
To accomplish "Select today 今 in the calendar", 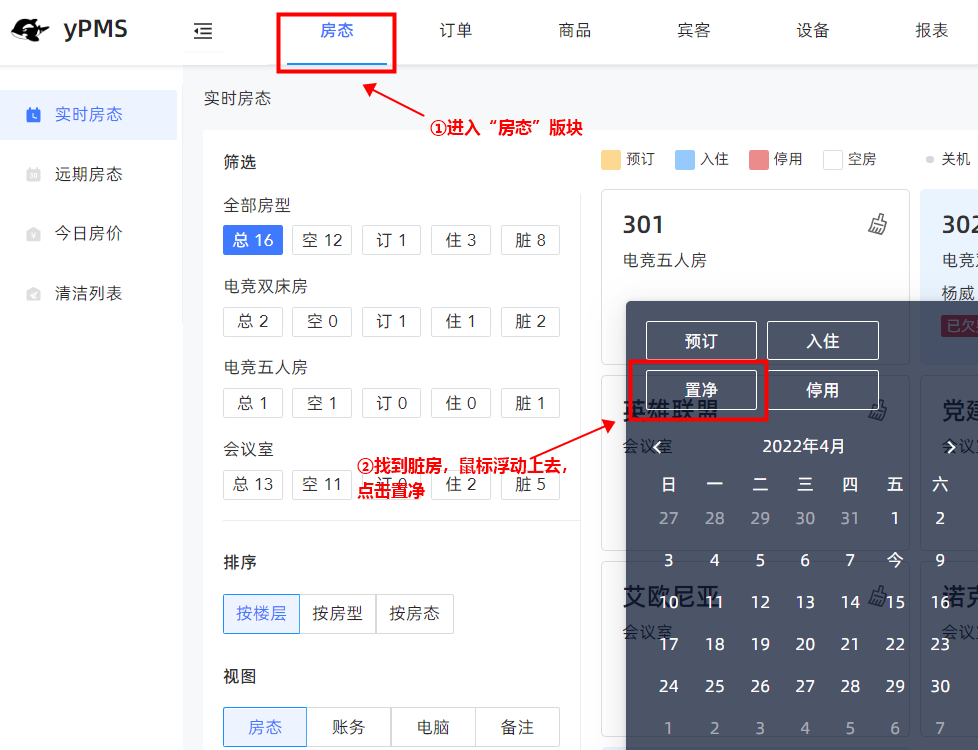I will pos(895,560).
